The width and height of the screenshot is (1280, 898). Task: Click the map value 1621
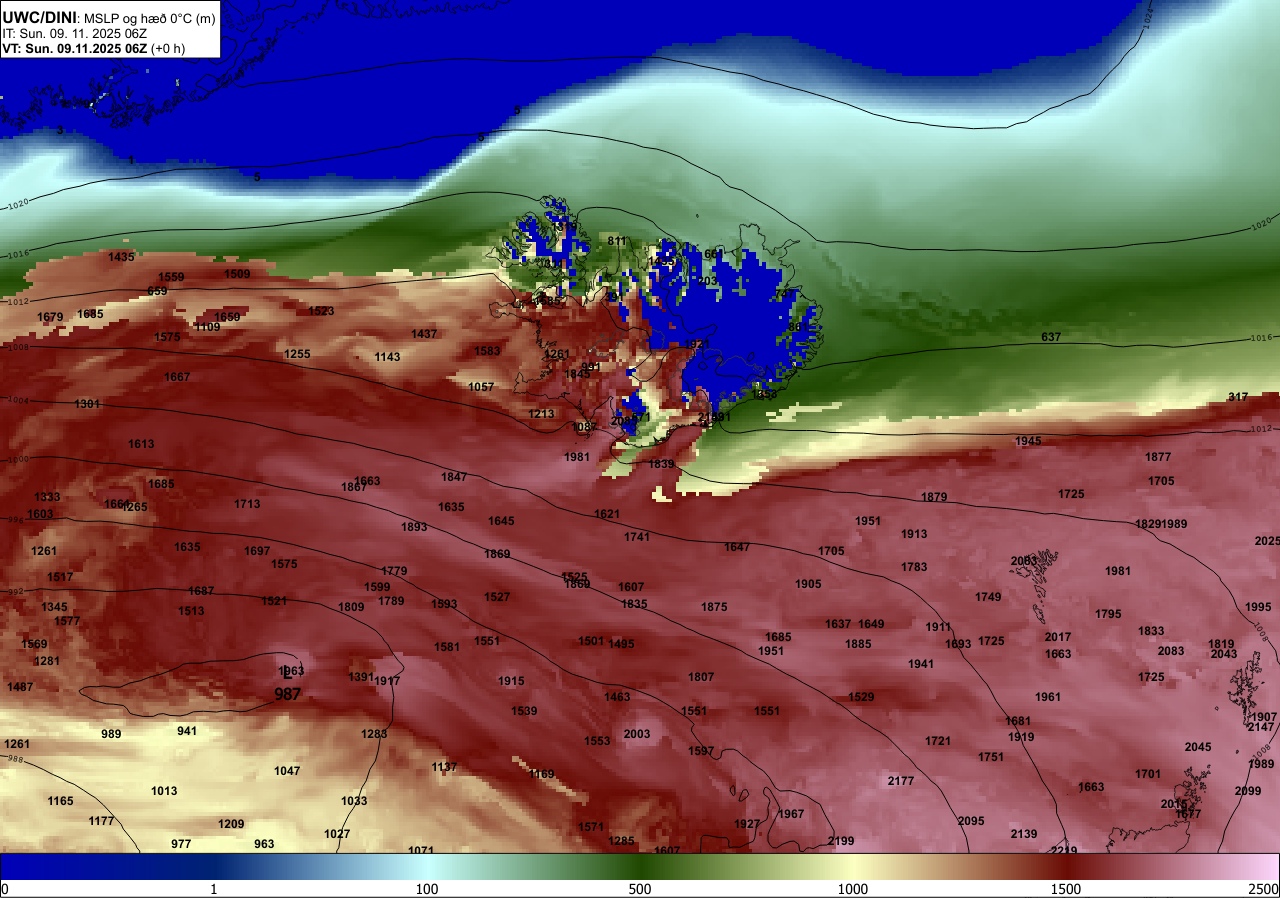tap(607, 514)
